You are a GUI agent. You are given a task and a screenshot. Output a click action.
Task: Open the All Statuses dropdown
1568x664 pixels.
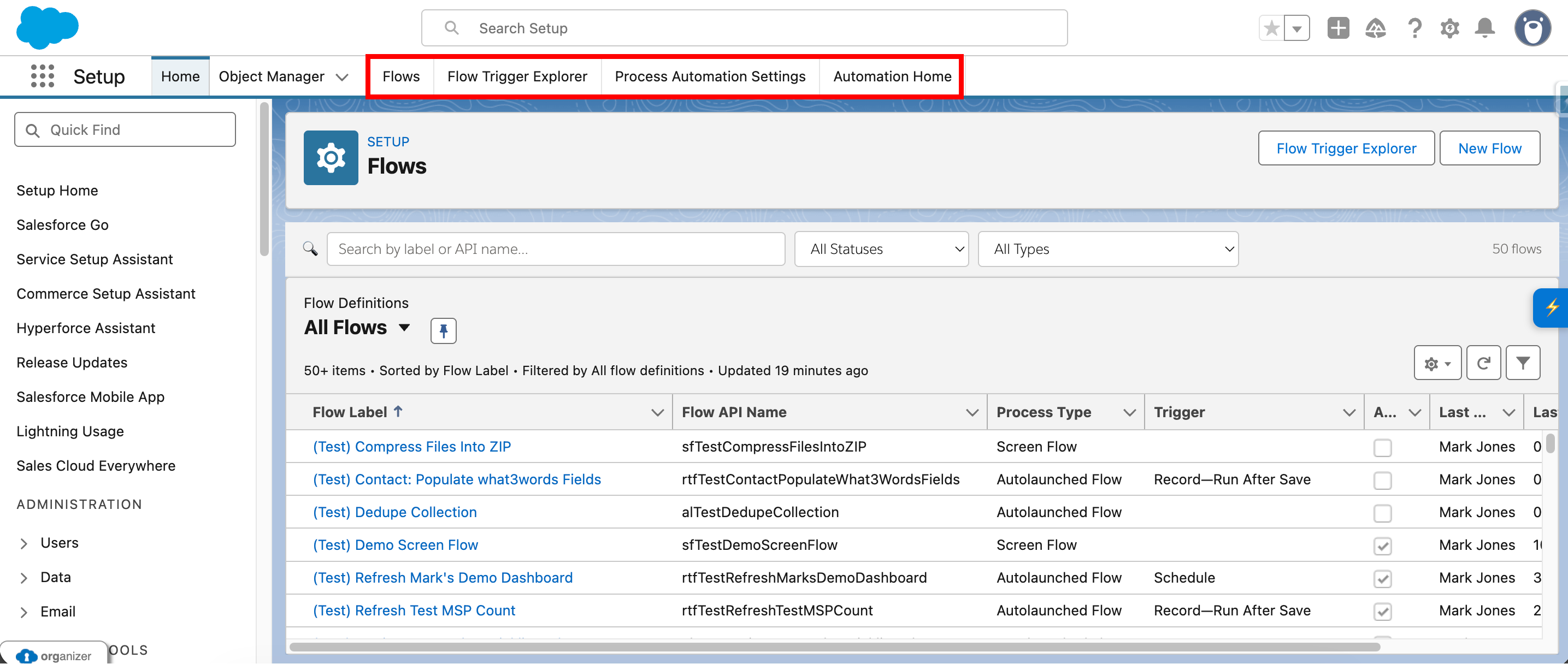point(881,249)
